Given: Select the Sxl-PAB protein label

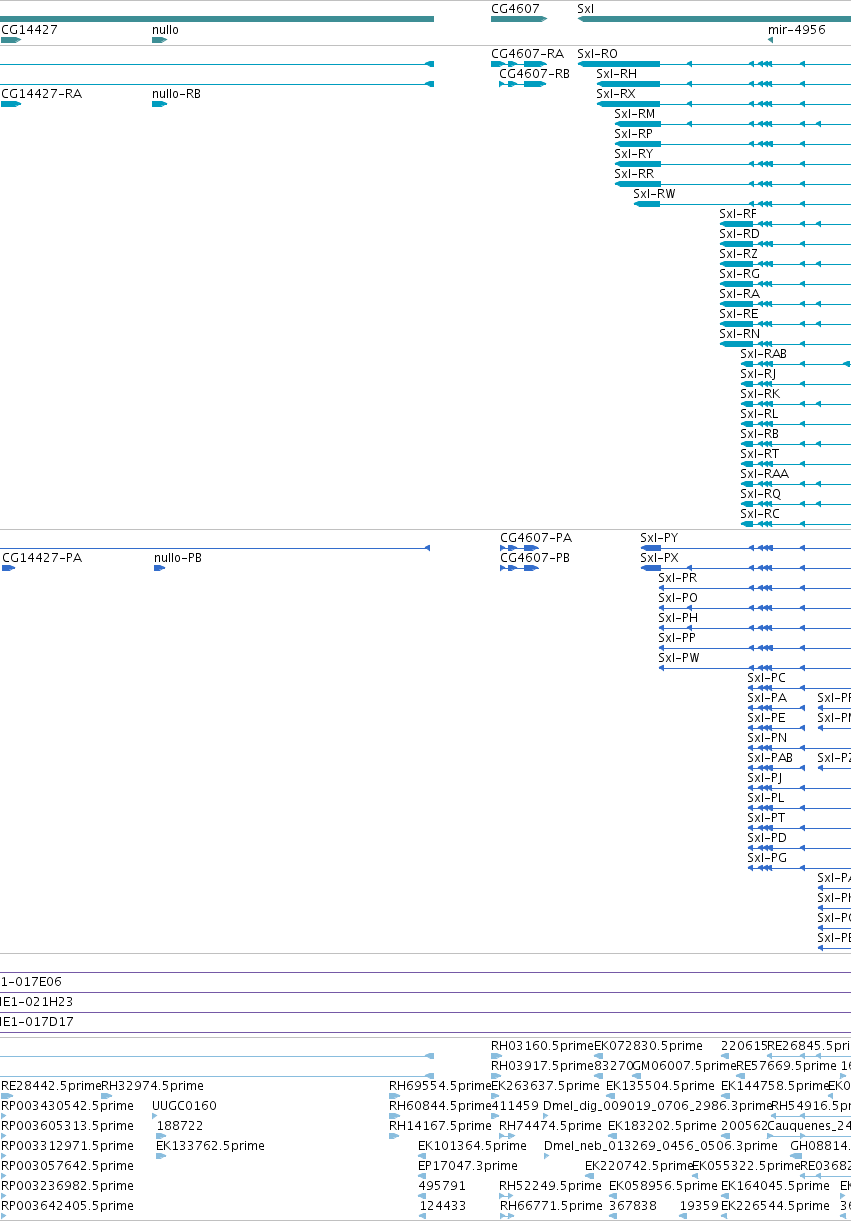Looking at the screenshot, I should 770,758.
